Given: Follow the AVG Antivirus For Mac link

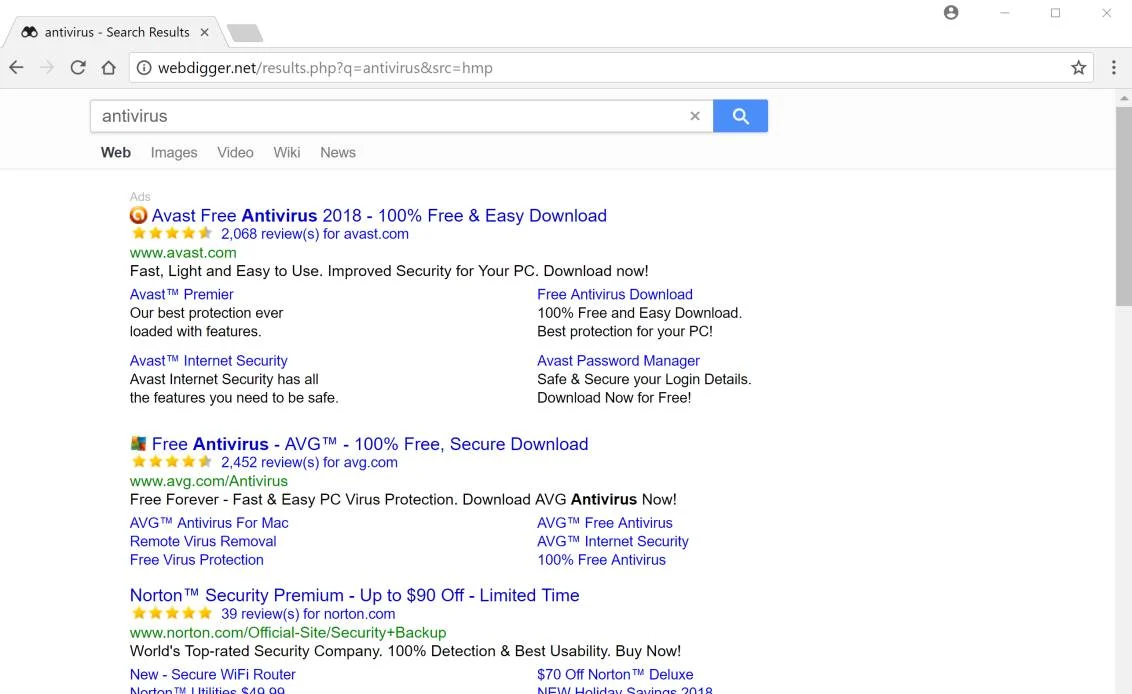Looking at the screenshot, I should point(209,523).
